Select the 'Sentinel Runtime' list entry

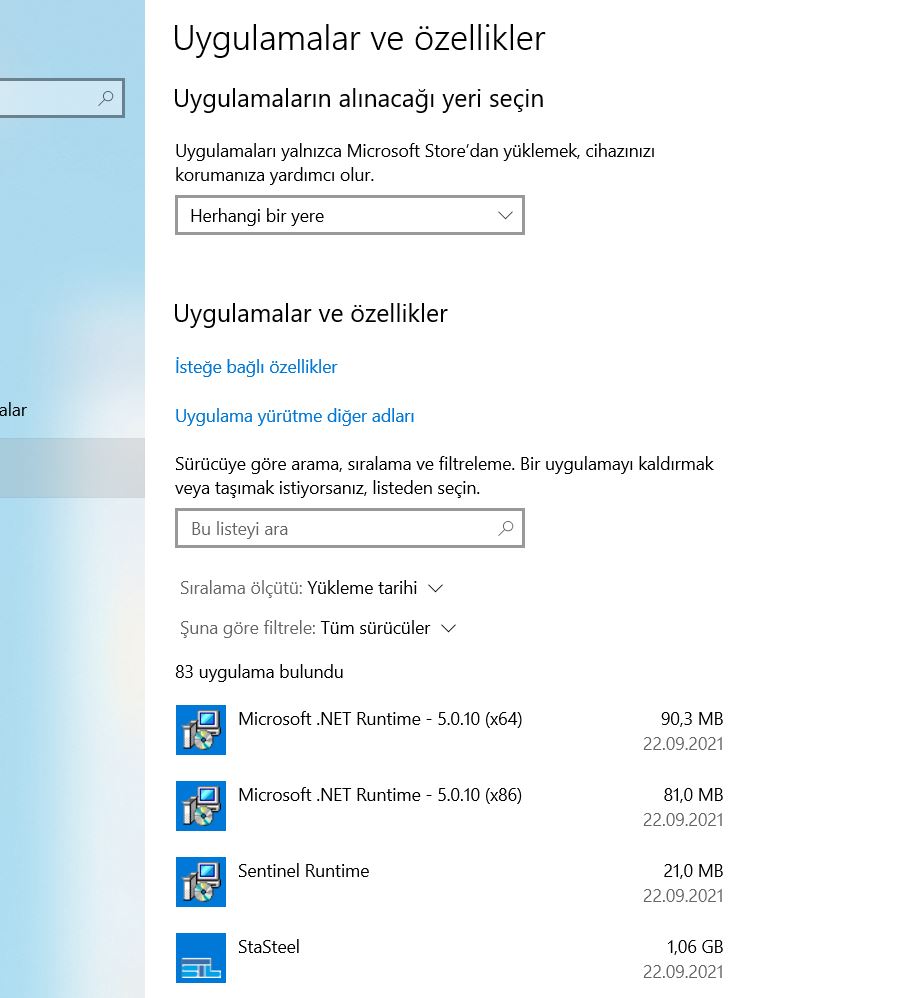pyautogui.click(x=304, y=871)
